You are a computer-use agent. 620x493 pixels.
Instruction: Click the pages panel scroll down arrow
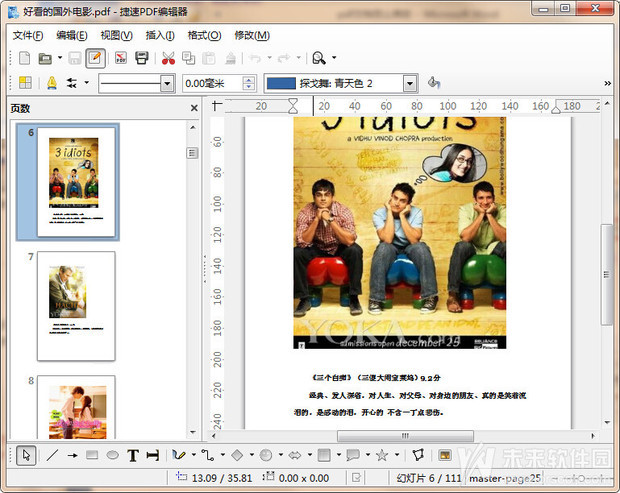(193, 432)
